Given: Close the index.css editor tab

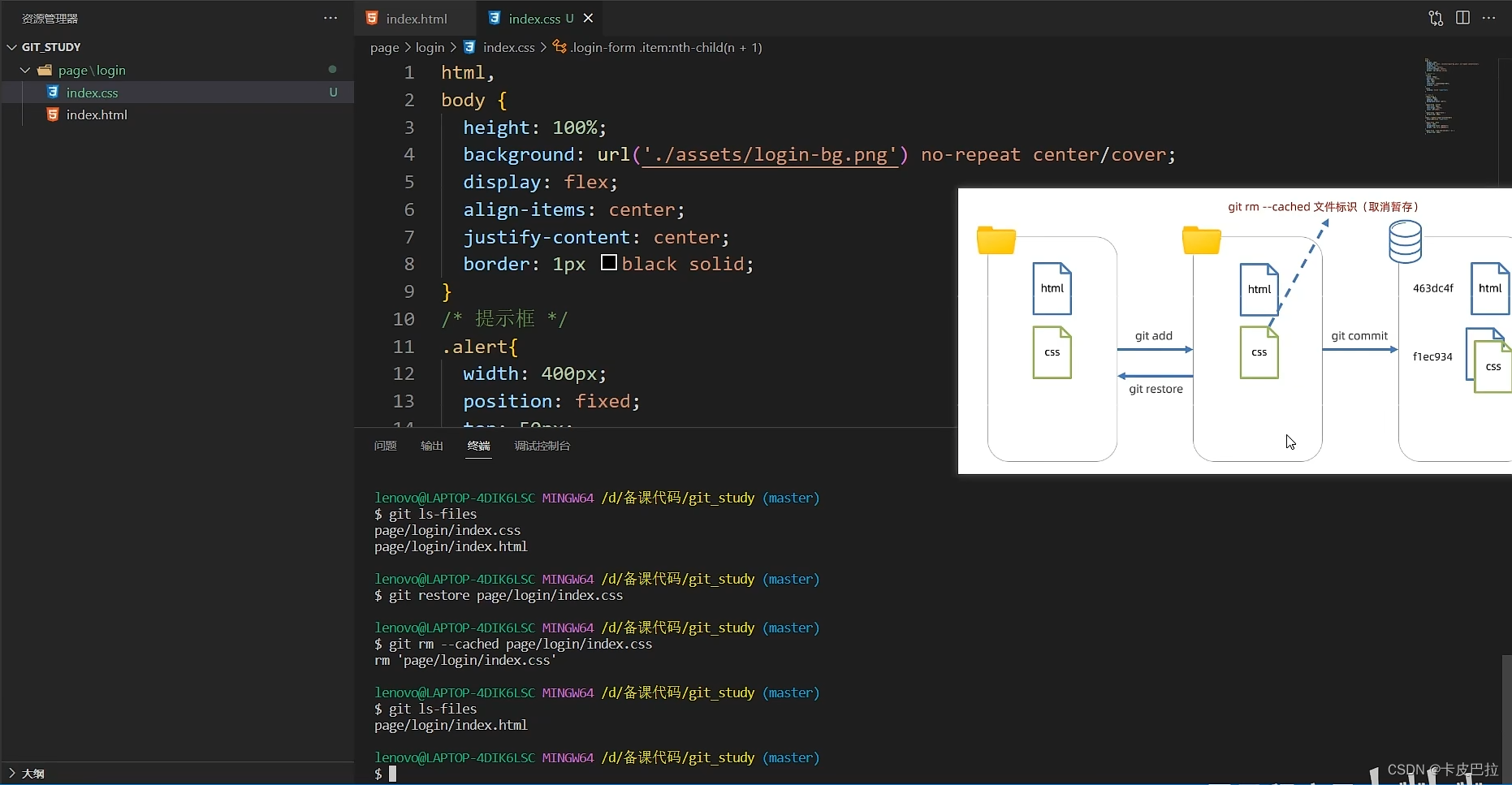Looking at the screenshot, I should pyautogui.click(x=589, y=18).
